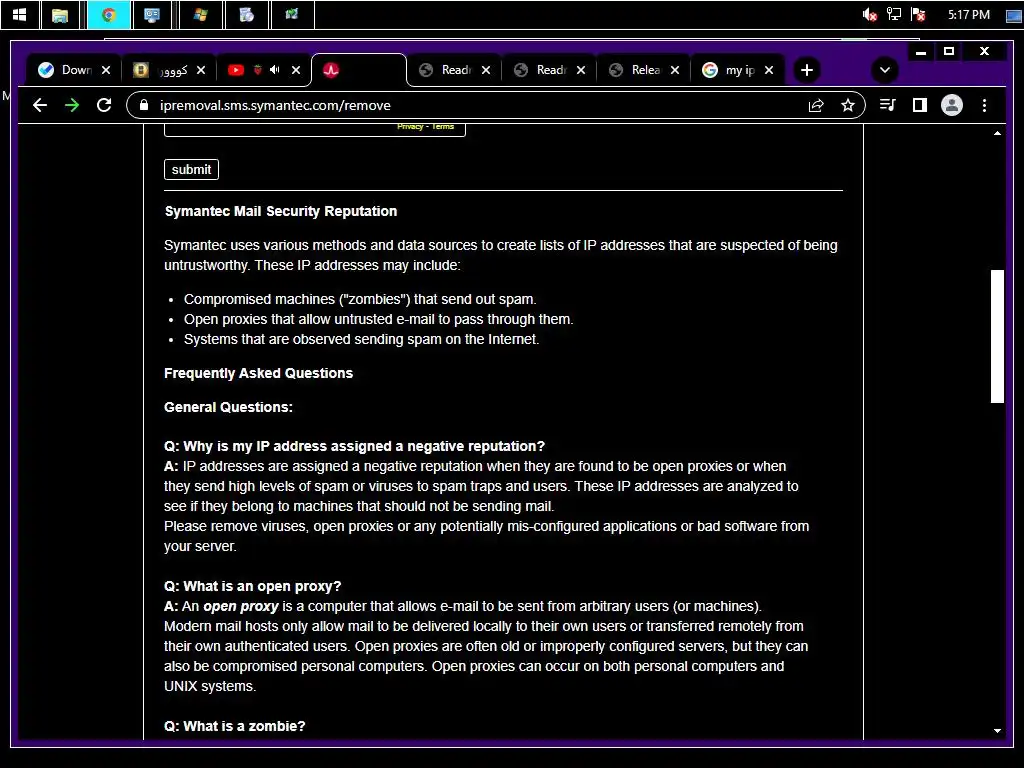The image size is (1024, 768).
Task: Click the submit button
Action: (191, 169)
